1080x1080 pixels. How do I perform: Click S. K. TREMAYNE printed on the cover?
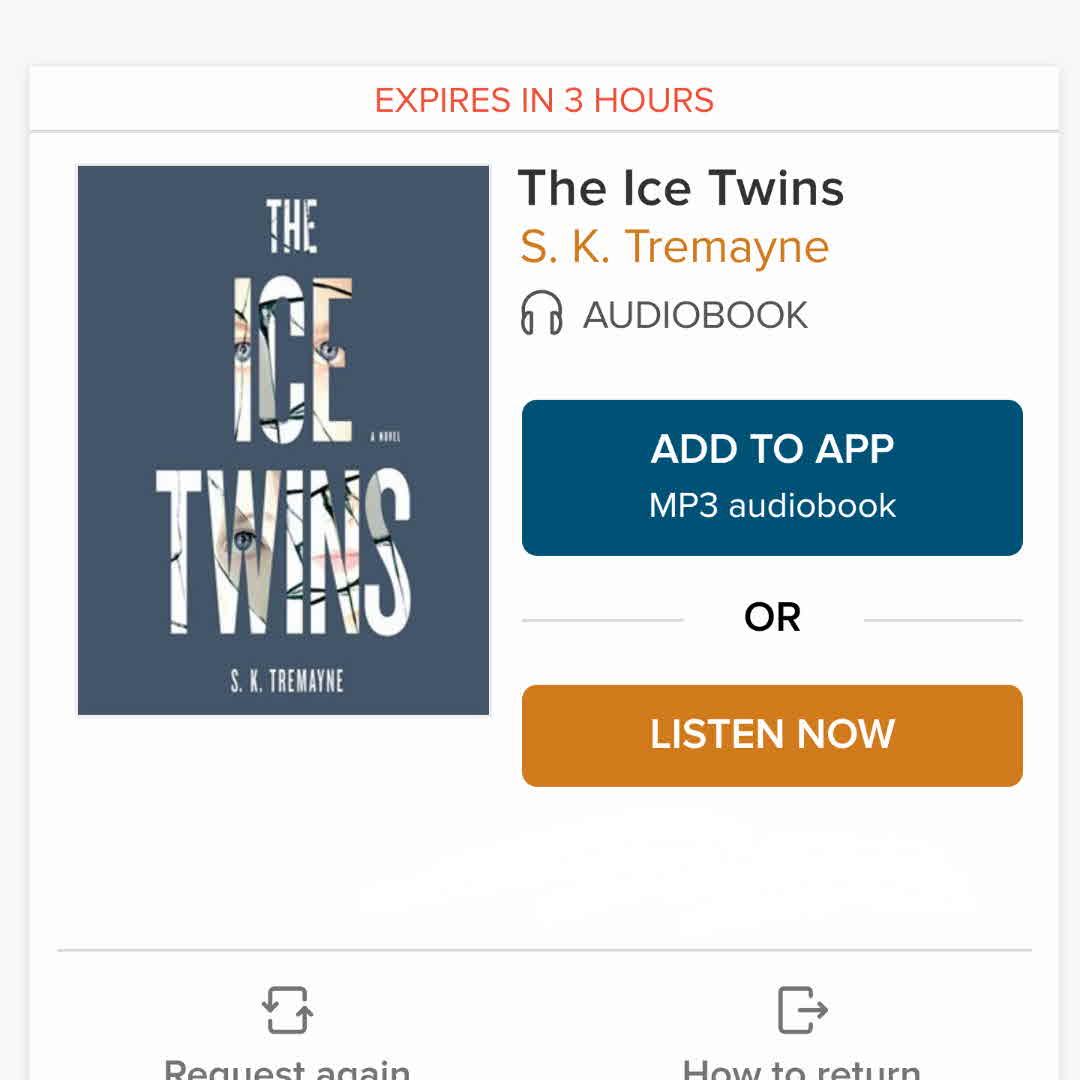(287, 681)
